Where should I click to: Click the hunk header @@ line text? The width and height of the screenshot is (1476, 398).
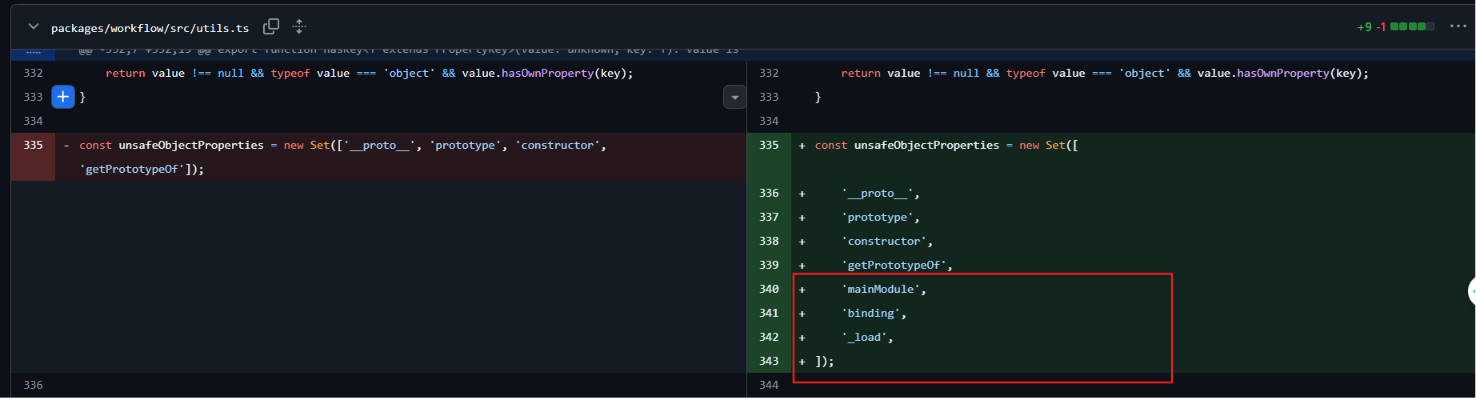(x=408, y=50)
